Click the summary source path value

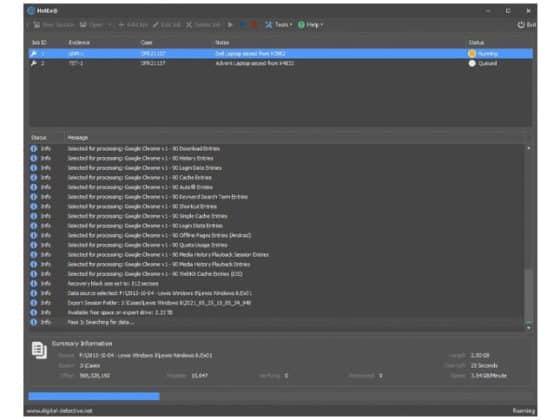coord(146,356)
